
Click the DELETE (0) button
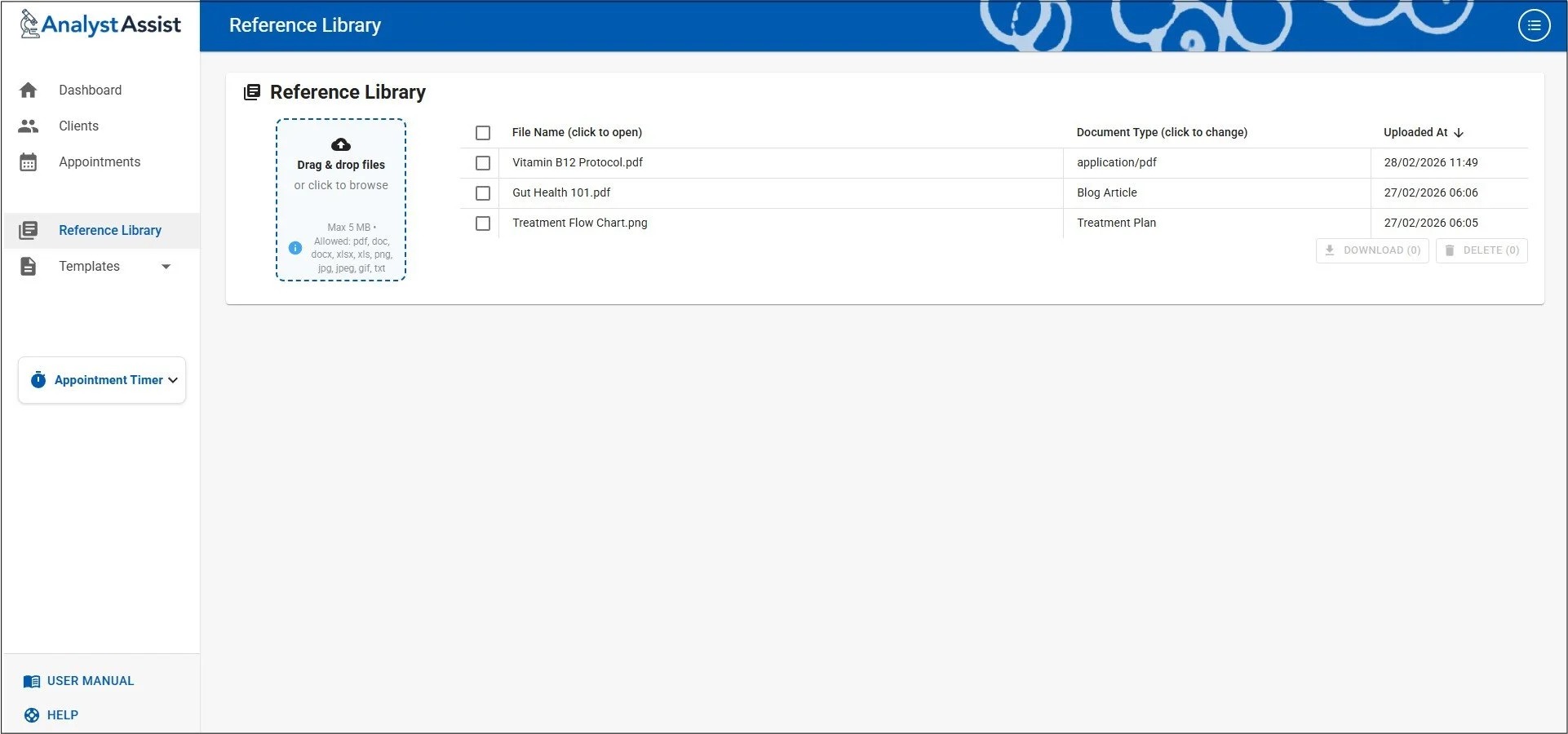(x=1482, y=250)
